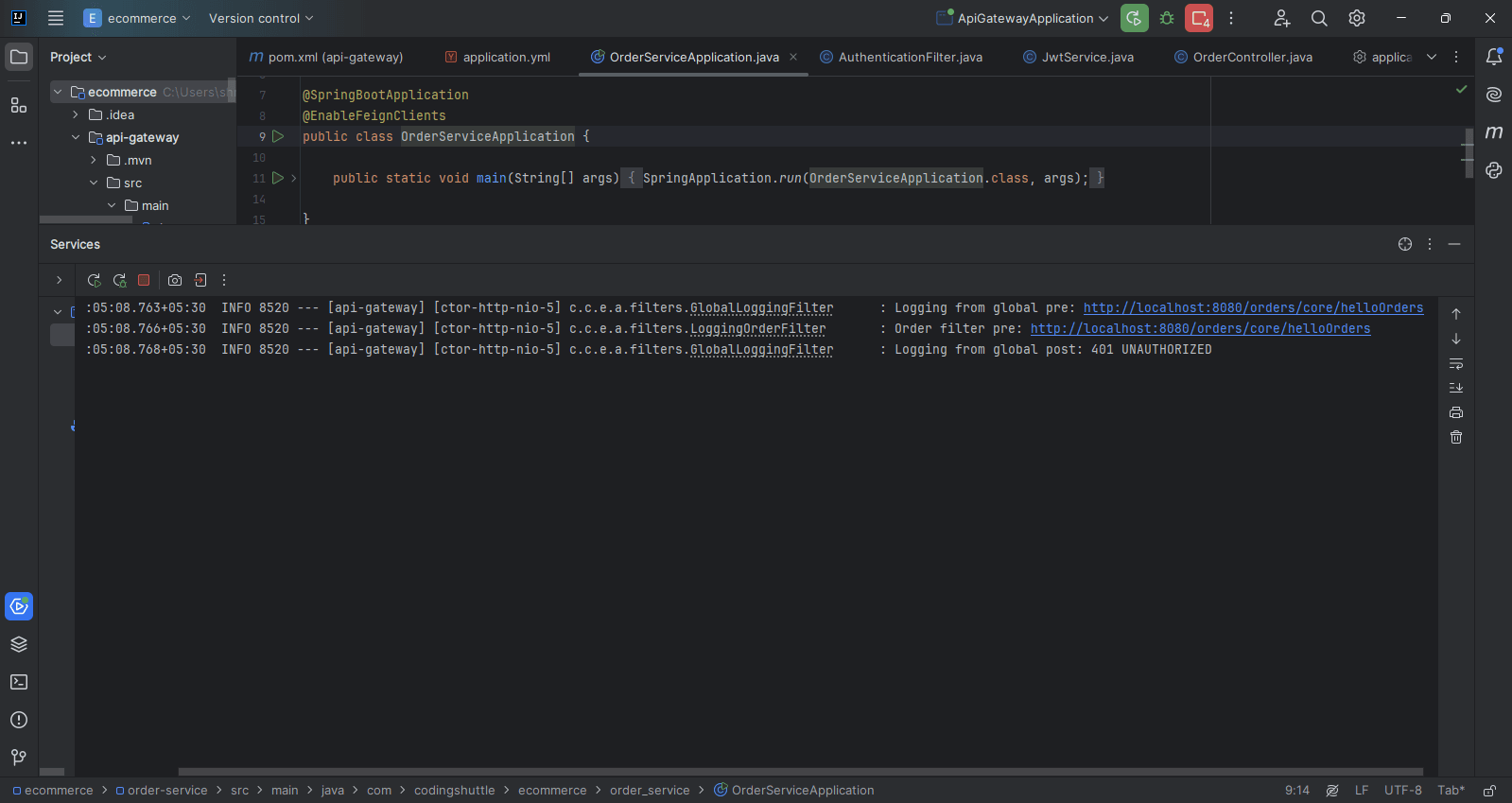Print the console output
Viewport: 1512px width, 803px height.
click(1456, 412)
